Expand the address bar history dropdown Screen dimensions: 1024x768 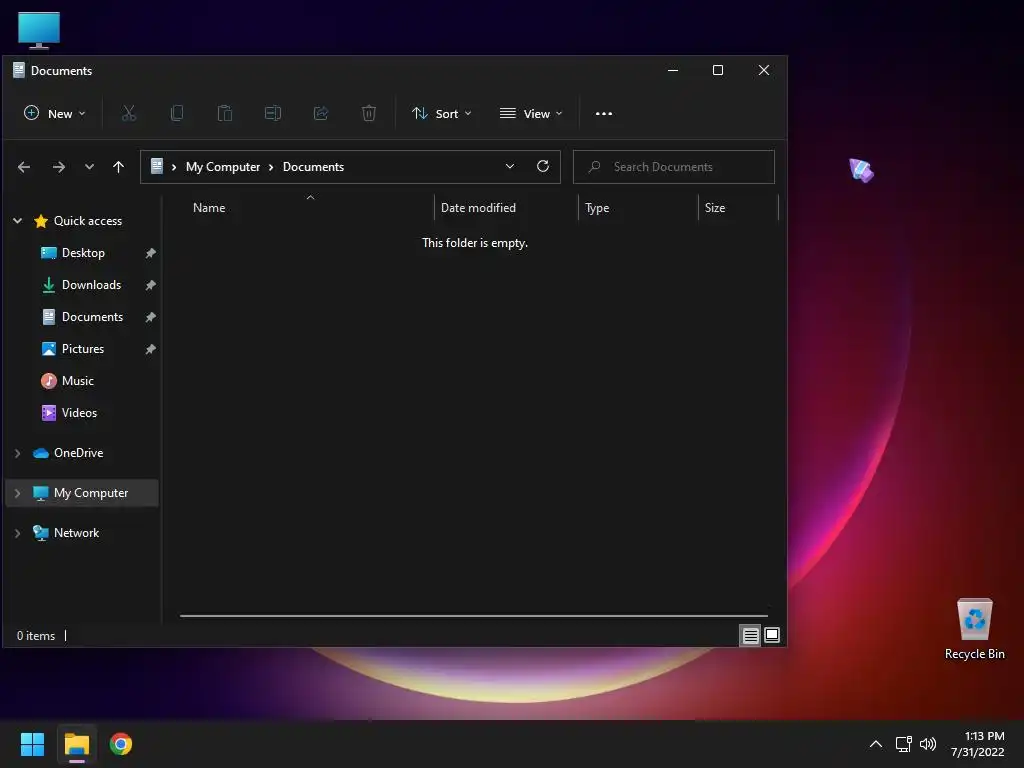(x=510, y=167)
